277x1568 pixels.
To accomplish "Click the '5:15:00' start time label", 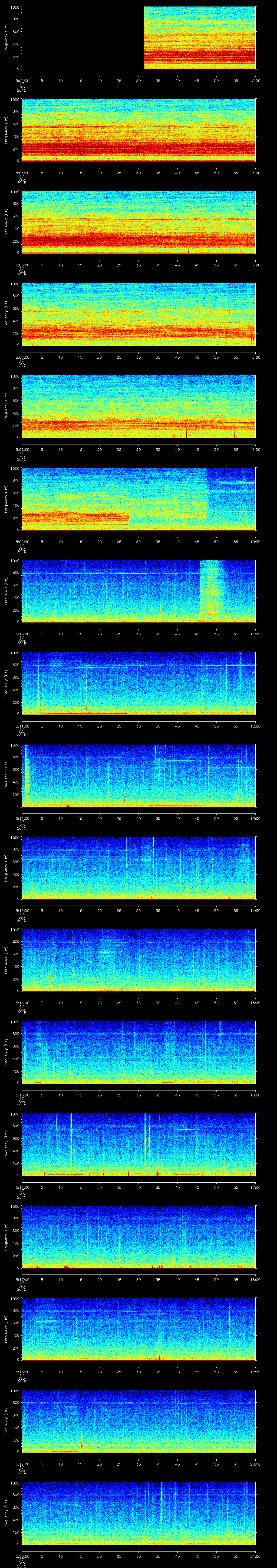I will pos(22,1095).
